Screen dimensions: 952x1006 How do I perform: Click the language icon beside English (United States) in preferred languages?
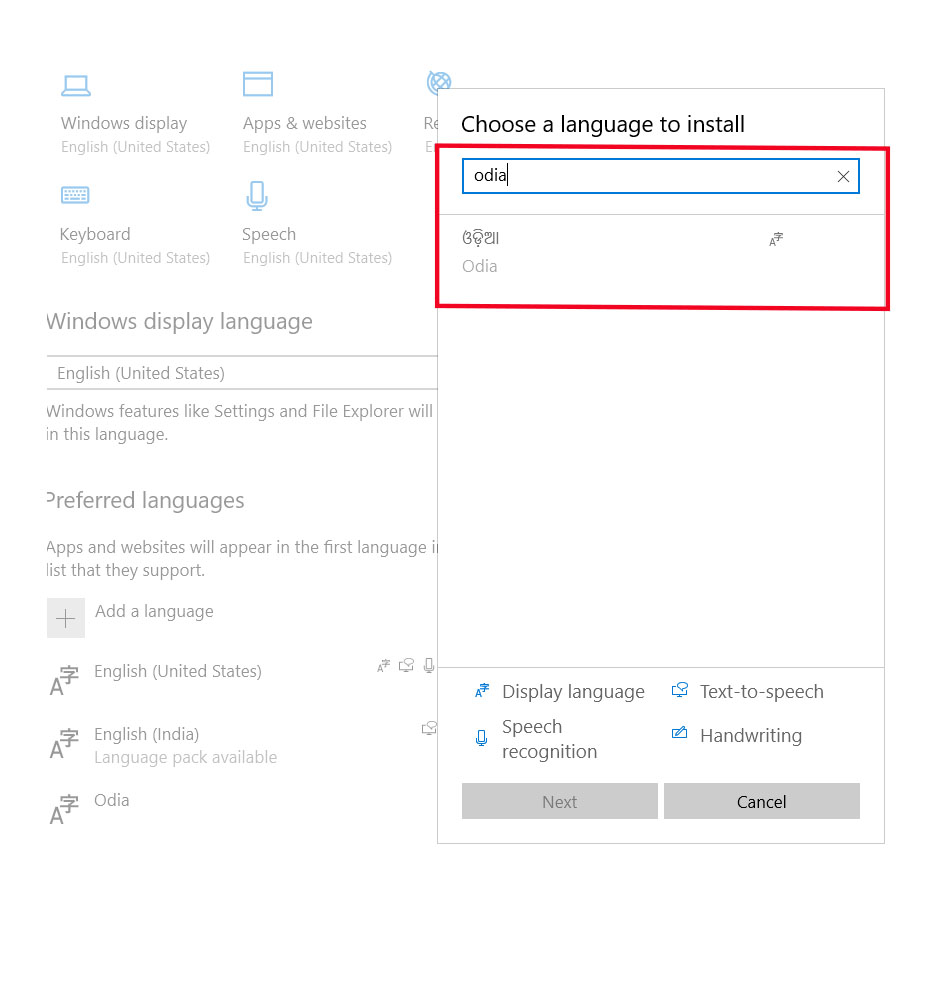click(x=64, y=681)
